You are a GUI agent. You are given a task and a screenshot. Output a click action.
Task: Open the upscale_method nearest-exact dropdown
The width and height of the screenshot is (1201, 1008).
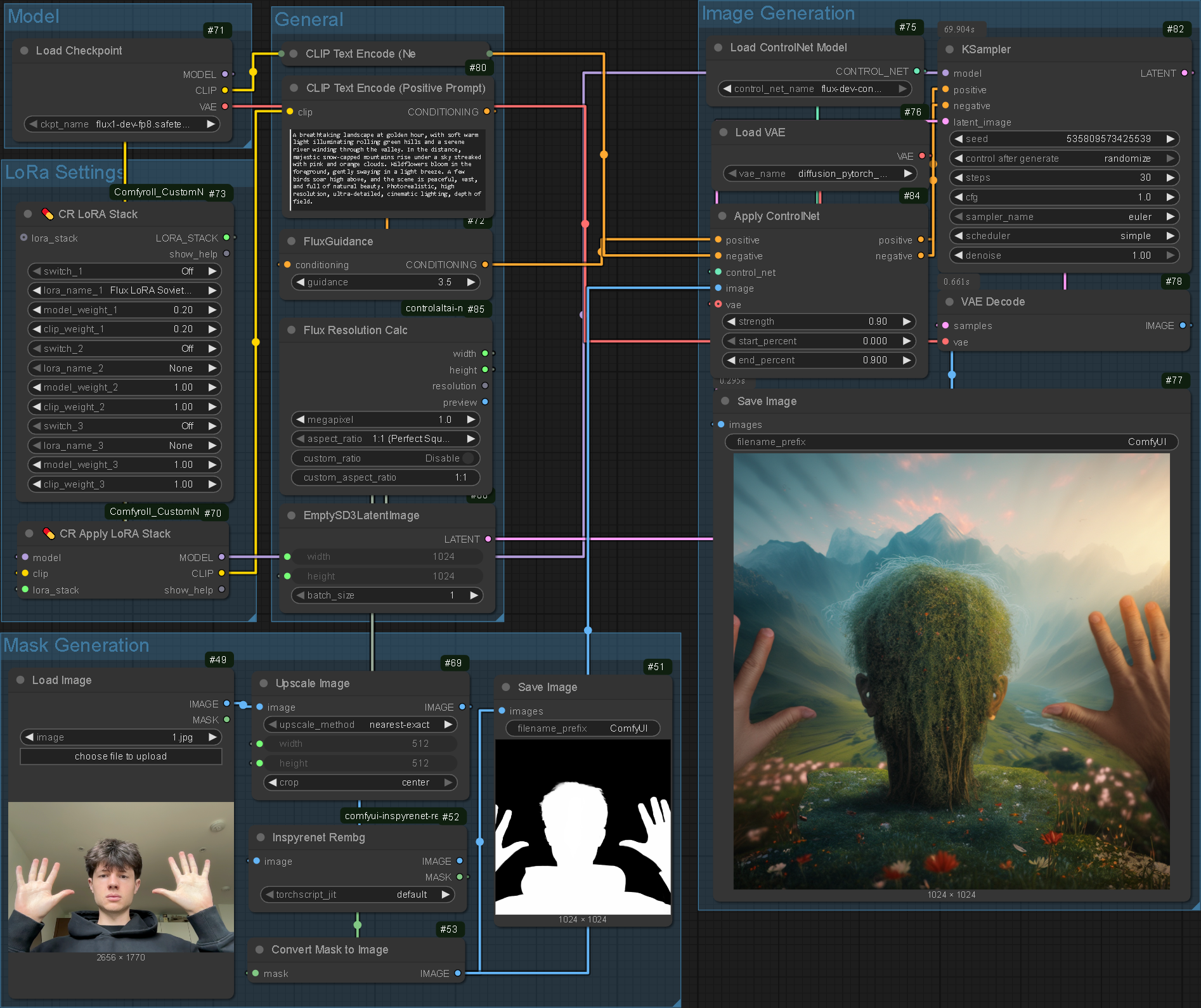[x=360, y=725]
